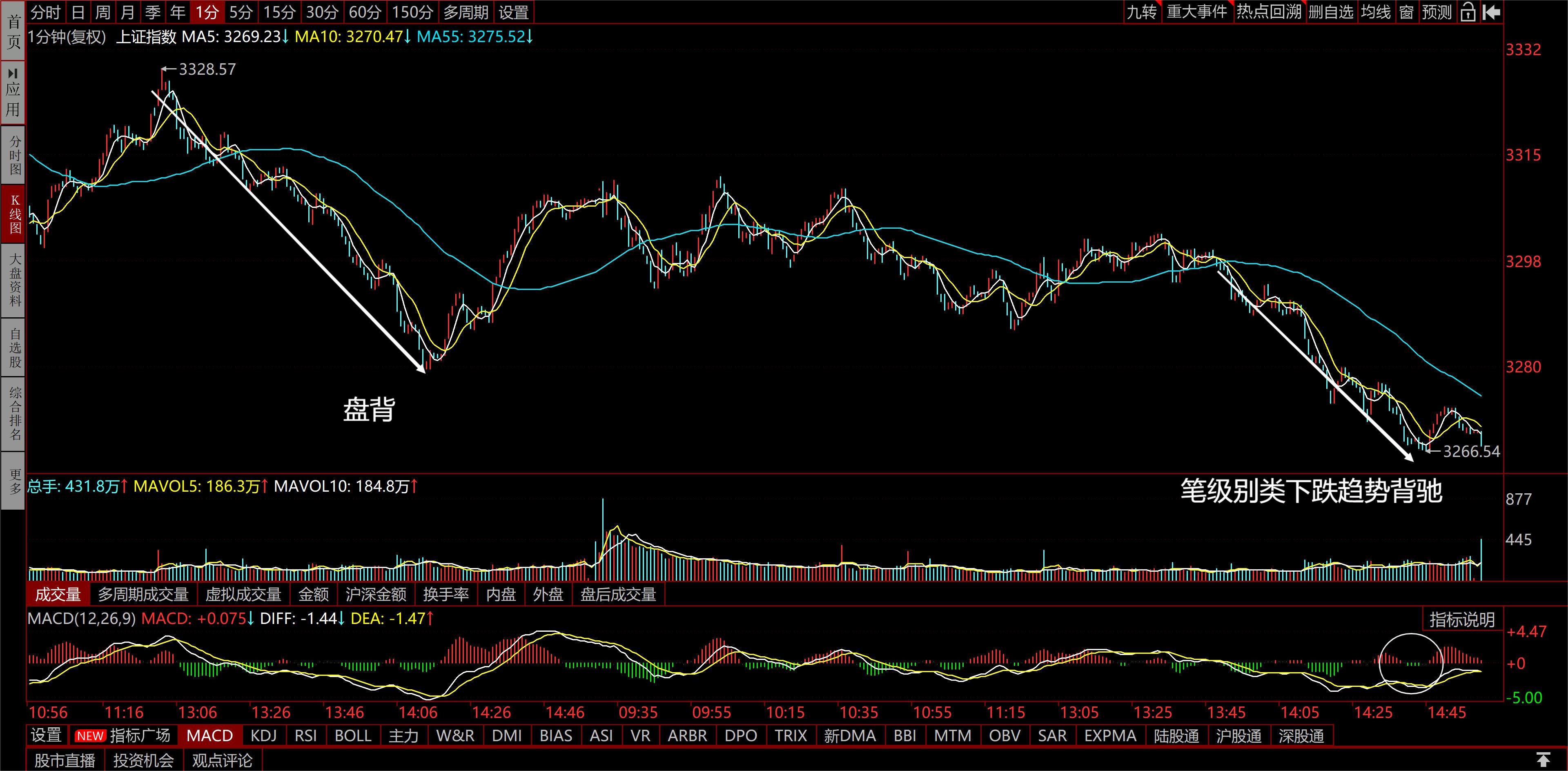Toggle 重大事件 overlay

pyautogui.click(x=1197, y=12)
